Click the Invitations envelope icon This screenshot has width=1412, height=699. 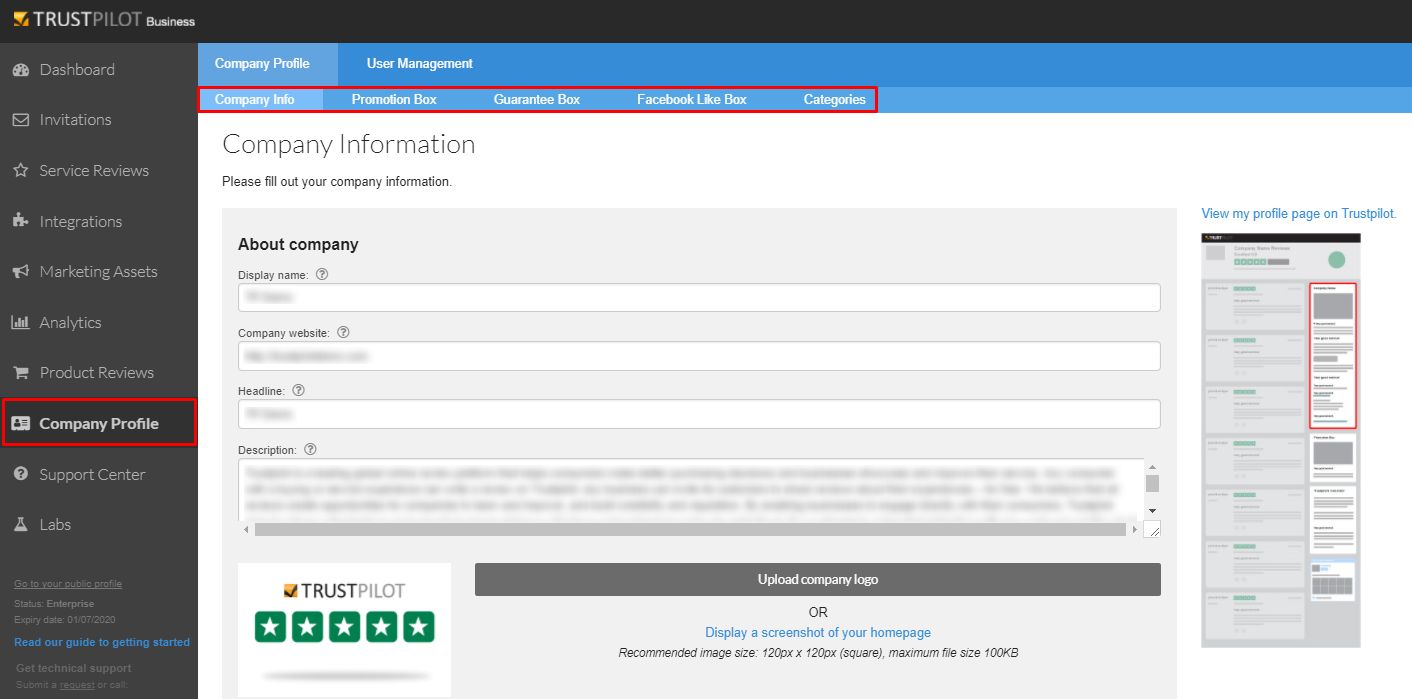click(x=21, y=120)
